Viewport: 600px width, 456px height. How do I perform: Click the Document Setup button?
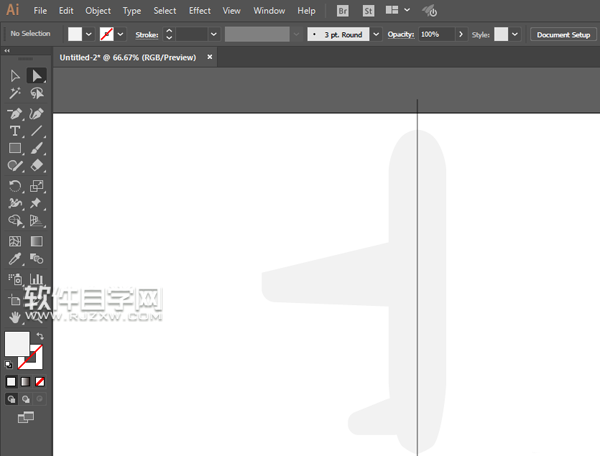(563, 34)
